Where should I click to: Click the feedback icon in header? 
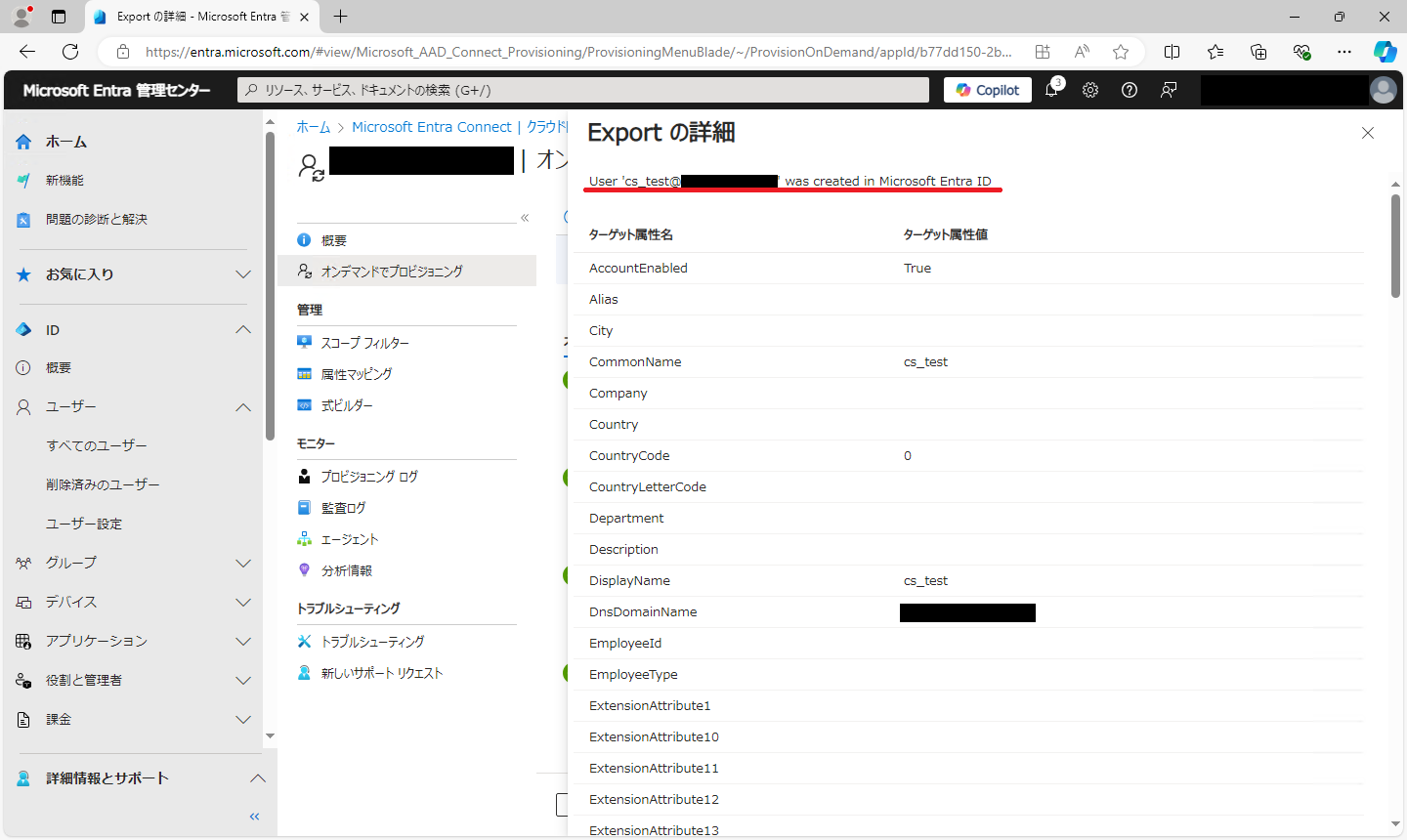1169,90
